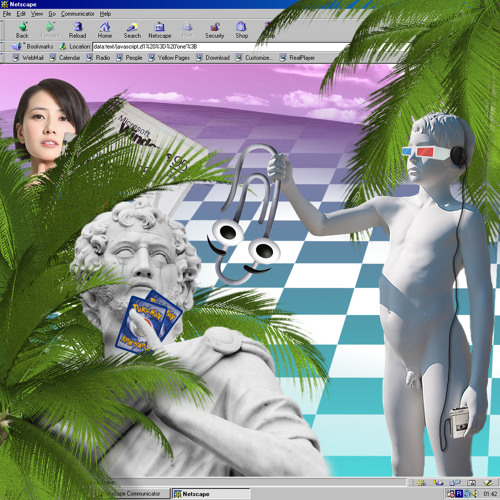Click the Bookmarks label button
Image resolution: width=500 pixels, height=500 pixels.
point(40,46)
